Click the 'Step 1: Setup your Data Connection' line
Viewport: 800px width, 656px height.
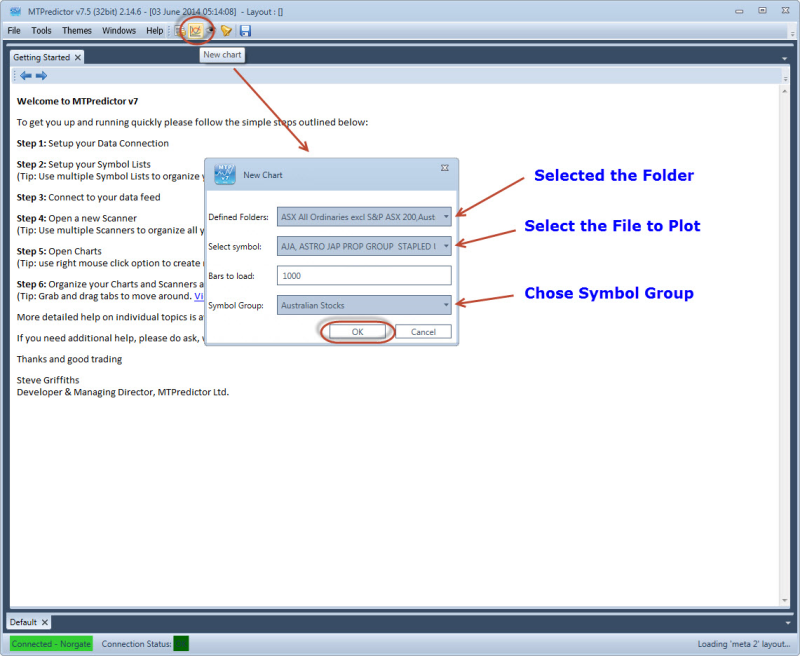pyautogui.click(x=92, y=143)
